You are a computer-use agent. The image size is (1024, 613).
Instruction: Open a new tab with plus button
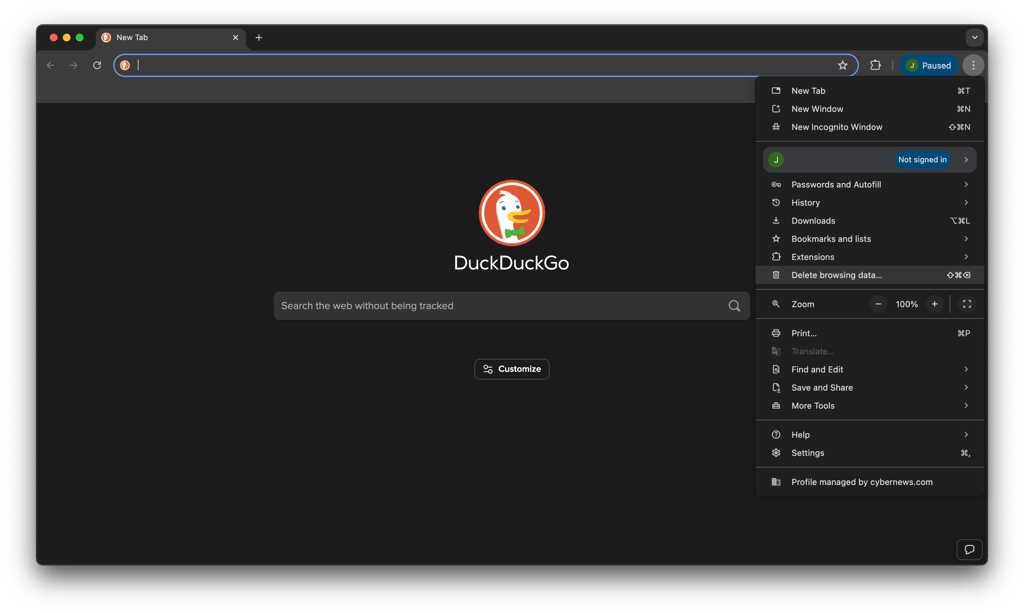tap(259, 38)
